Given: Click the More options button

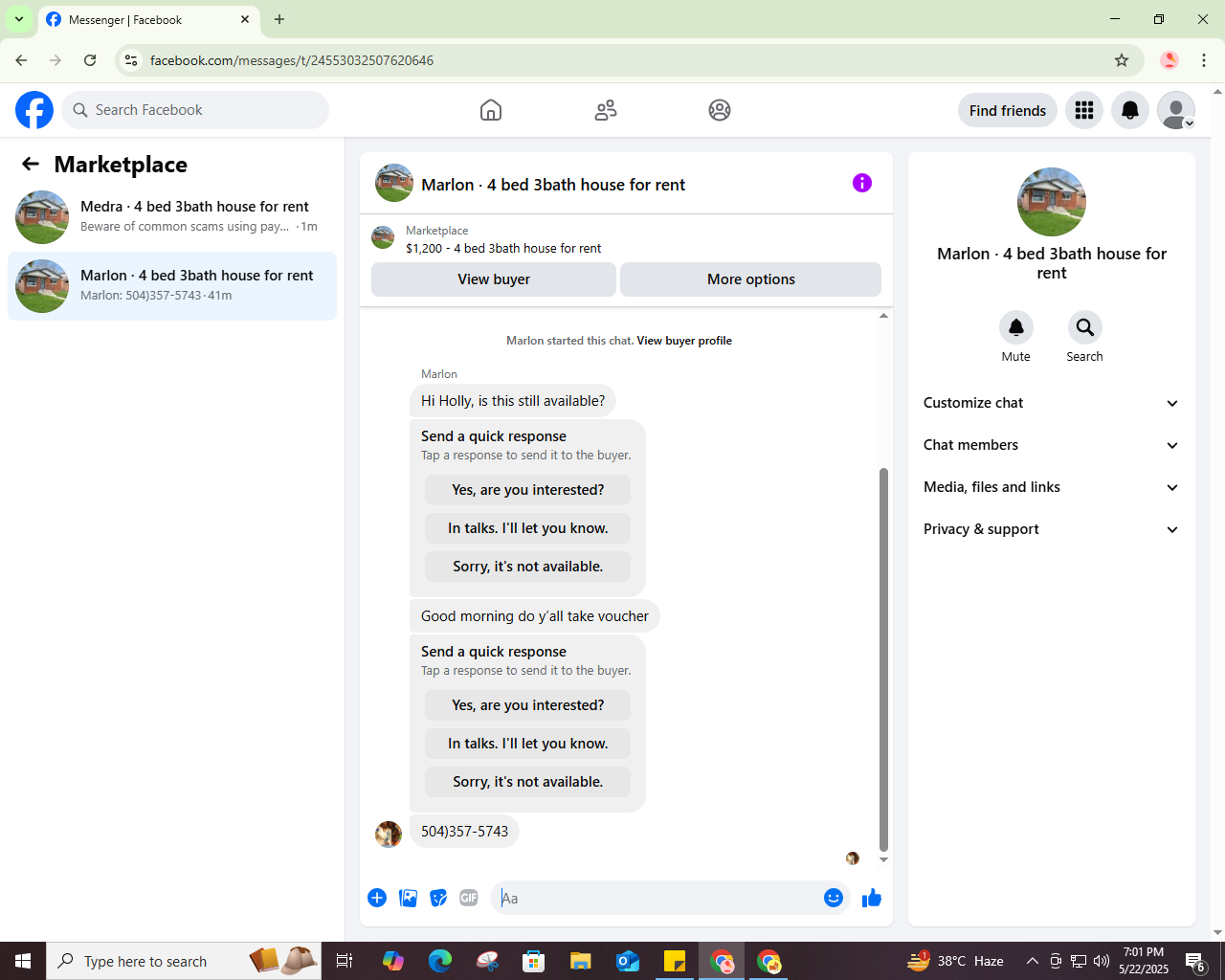Looking at the screenshot, I should (751, 279).
